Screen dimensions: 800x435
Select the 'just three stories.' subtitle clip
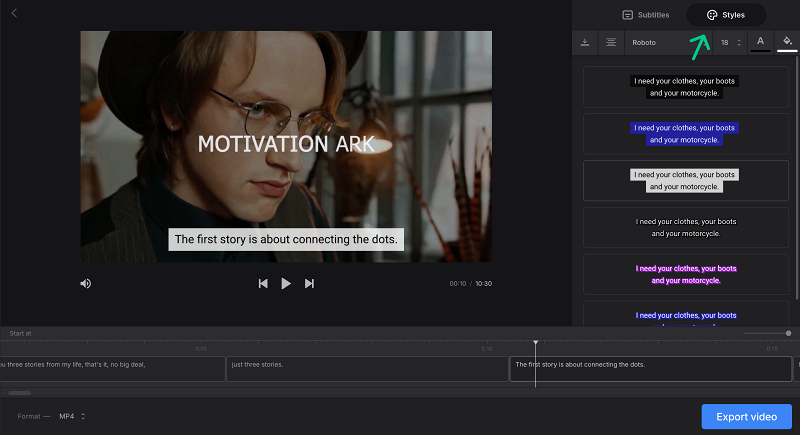pos(367,369)
